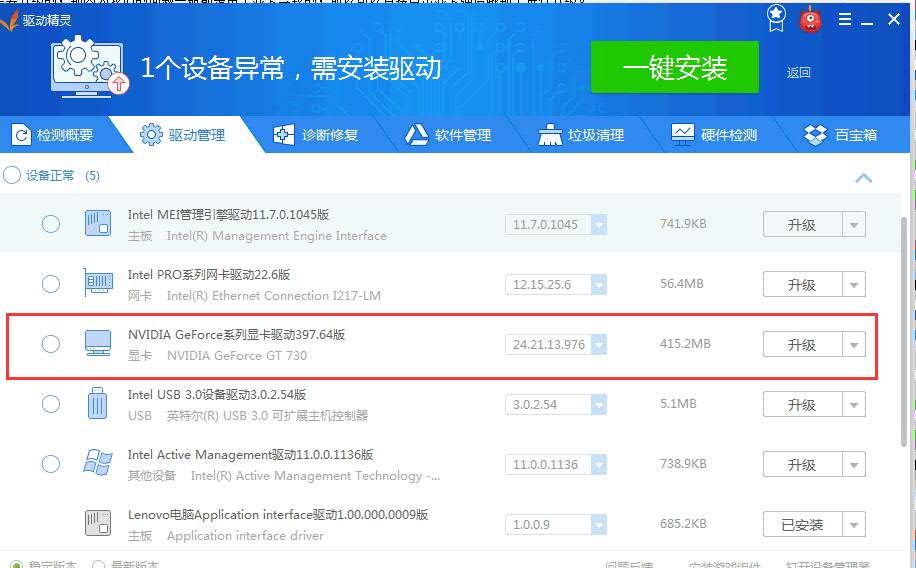The width and height of the screenshot is (916, 568).
Task: Collapse the 设备正常 list with chevron
Action: click(863, 178)
